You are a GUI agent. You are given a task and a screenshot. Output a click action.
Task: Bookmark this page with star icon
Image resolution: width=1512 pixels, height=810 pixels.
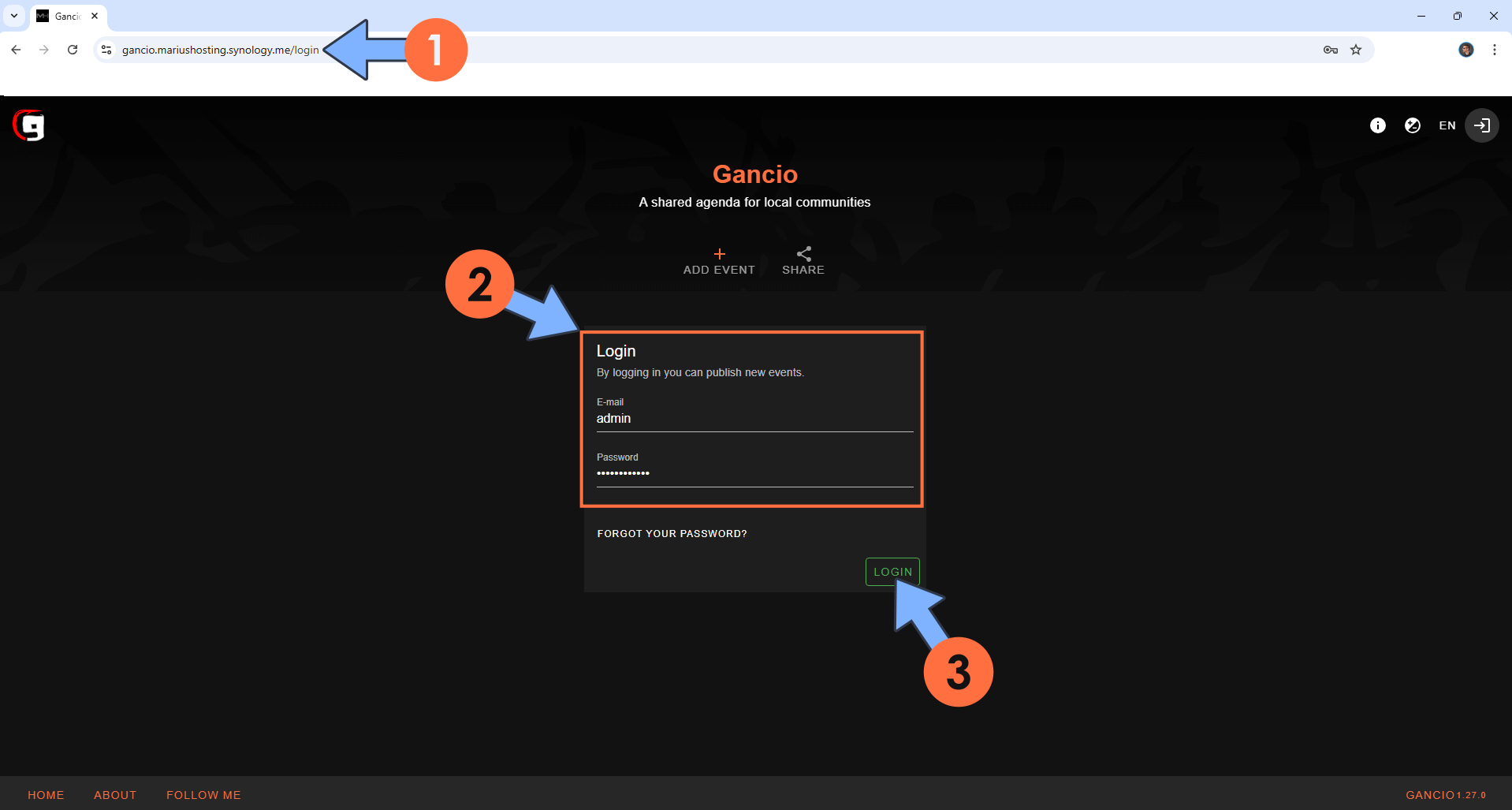pos(1356,50)
